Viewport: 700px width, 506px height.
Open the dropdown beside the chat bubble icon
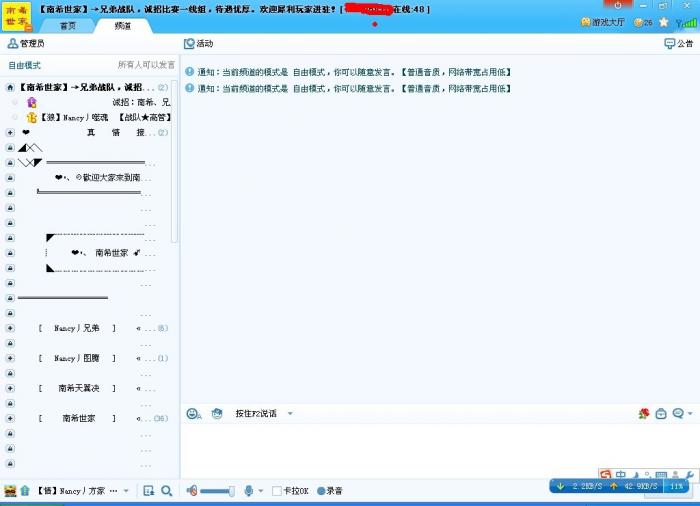[690, 414]
